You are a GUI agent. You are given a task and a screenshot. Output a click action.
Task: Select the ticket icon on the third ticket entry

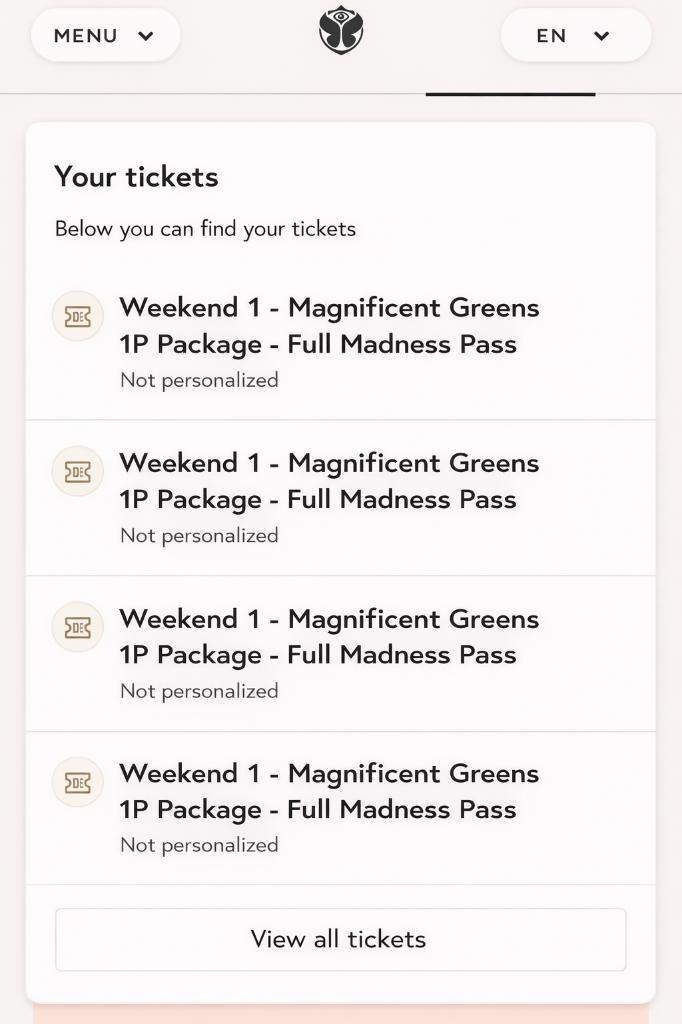click(x=77, y=627)
